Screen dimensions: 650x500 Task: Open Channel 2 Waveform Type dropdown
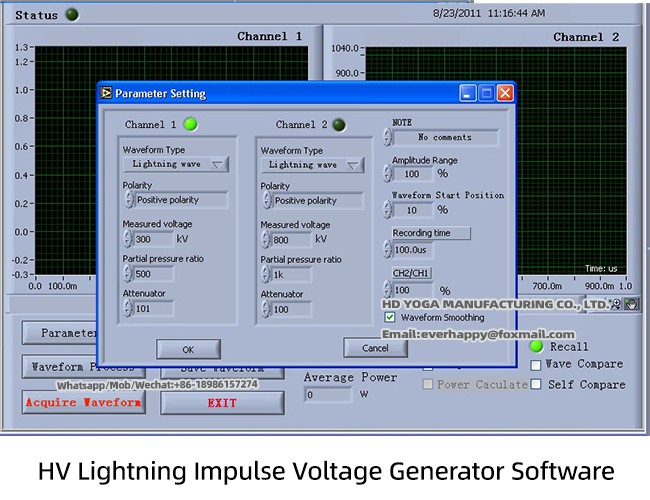point(313,165)
